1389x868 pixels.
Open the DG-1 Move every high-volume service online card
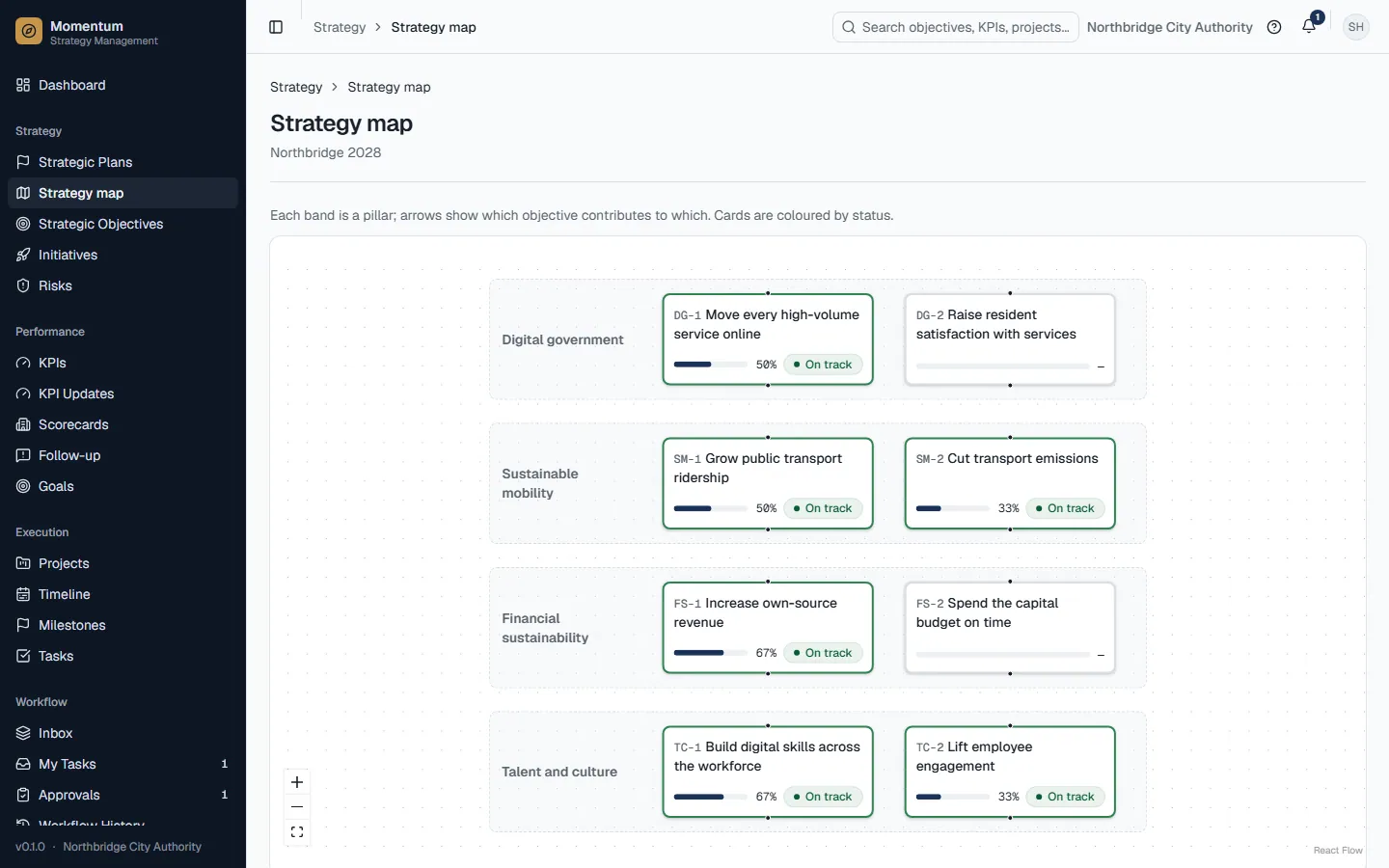pyautogui.click(x=768, y=339)
